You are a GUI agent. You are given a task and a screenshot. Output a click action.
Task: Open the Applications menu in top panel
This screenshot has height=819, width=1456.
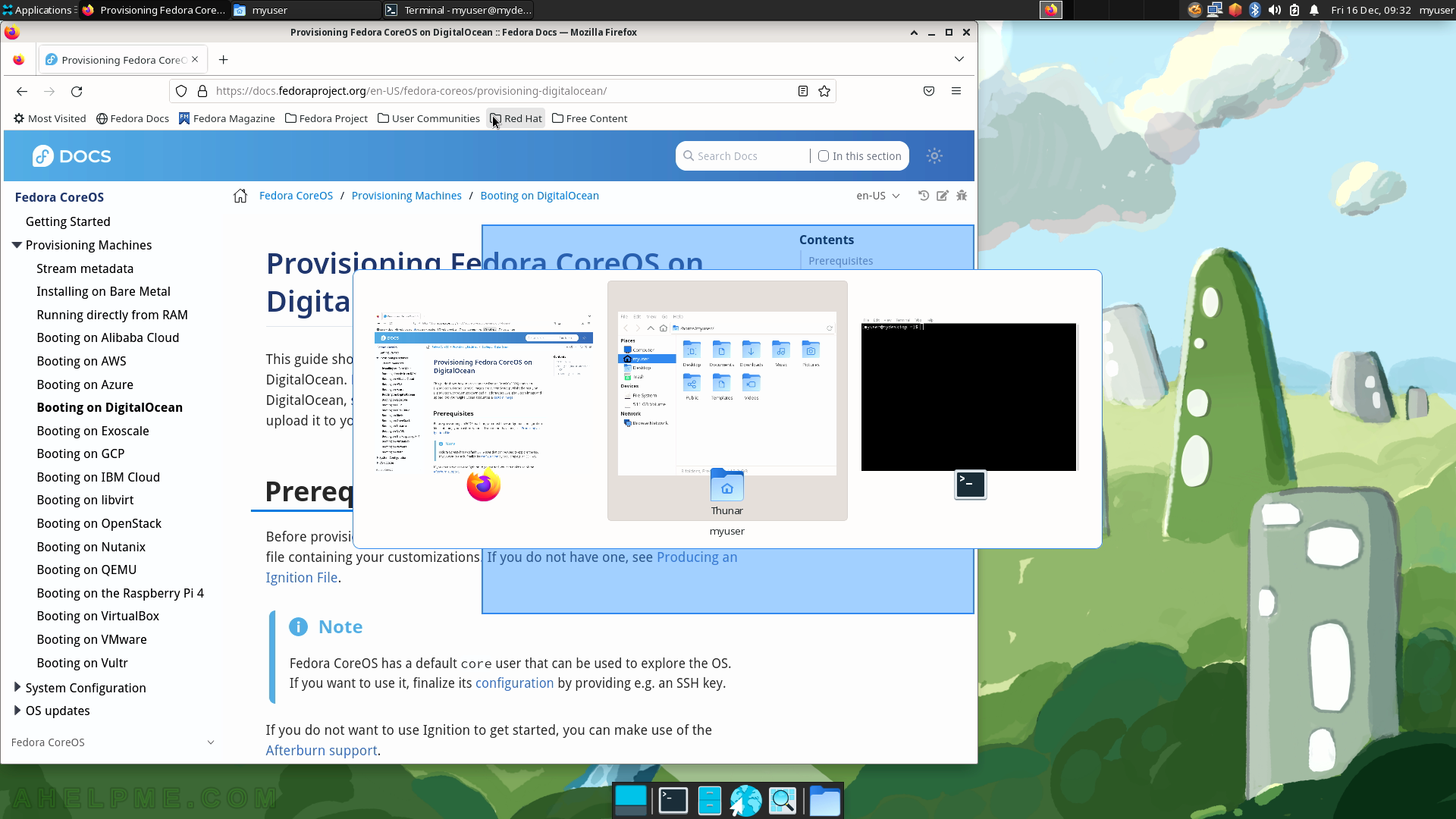point(37,10)
